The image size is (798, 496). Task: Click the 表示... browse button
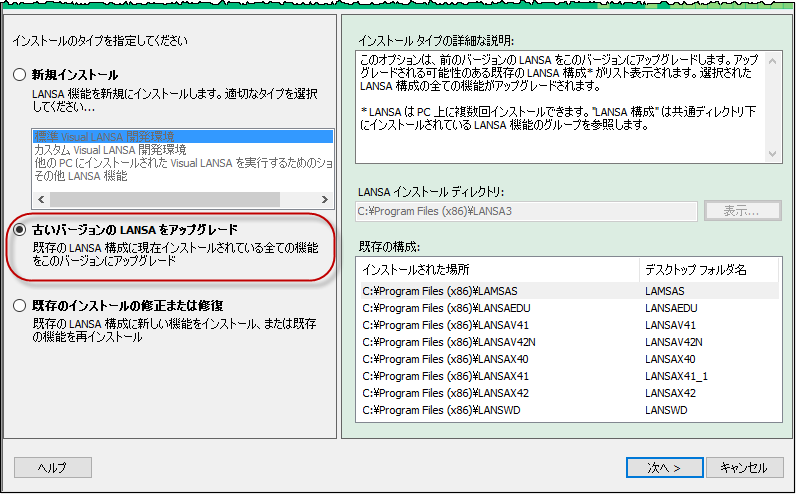[x=743, y=211]
